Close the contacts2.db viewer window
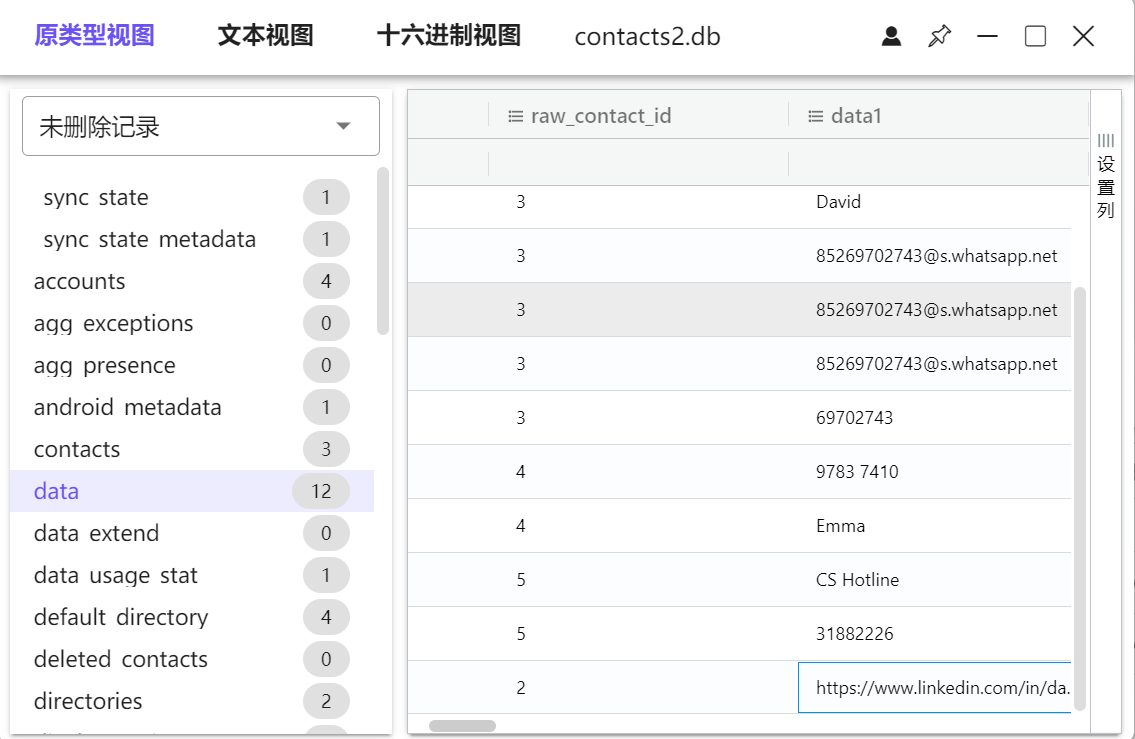 click(x=1083, y=37)
